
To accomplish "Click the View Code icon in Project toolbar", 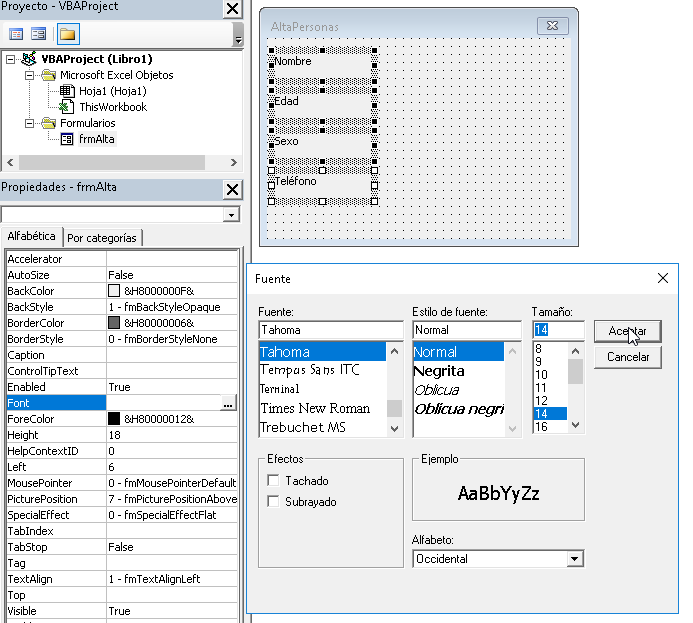I will [x=16, y=34].
